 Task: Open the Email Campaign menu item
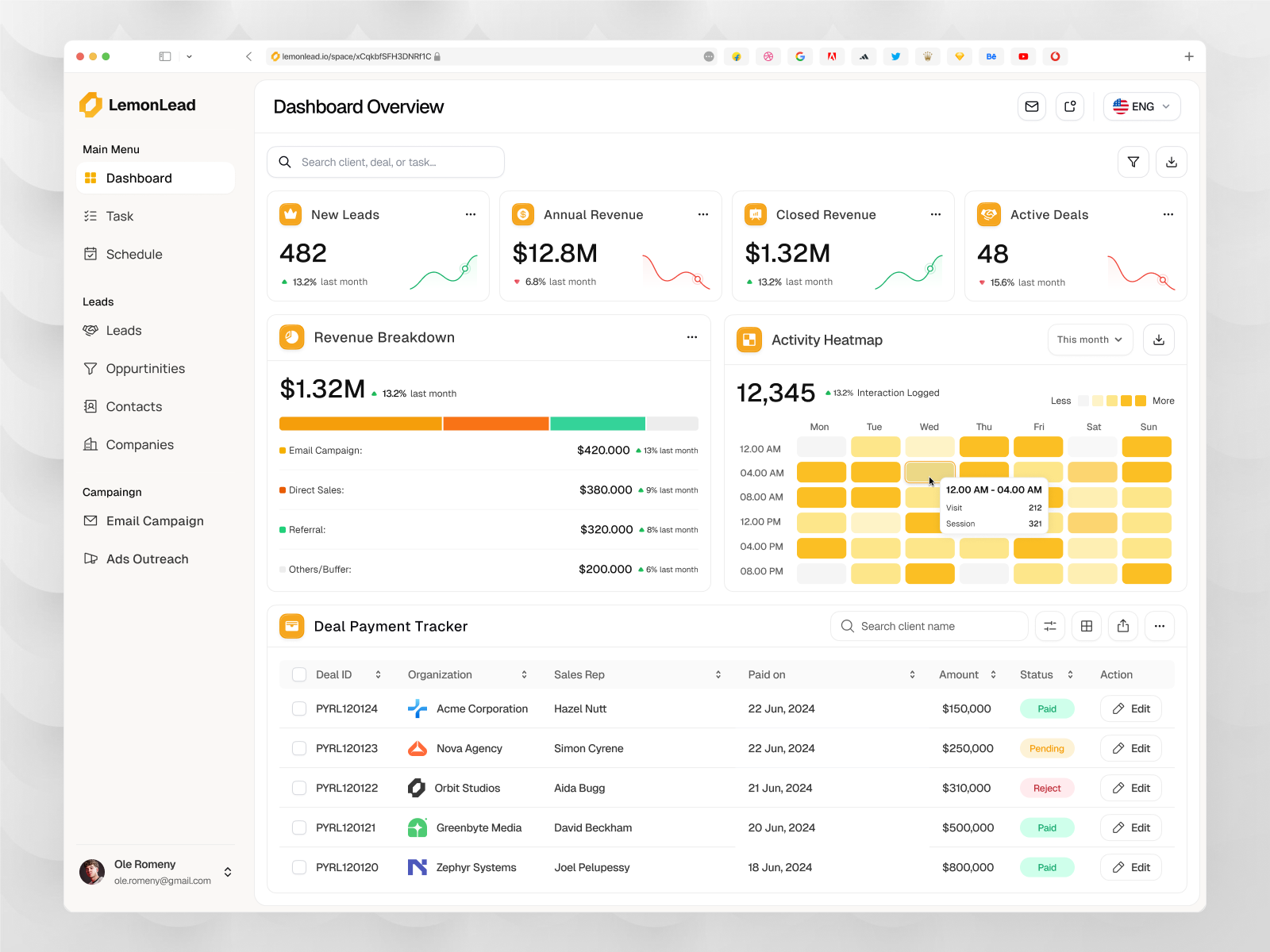coord(154,520)
